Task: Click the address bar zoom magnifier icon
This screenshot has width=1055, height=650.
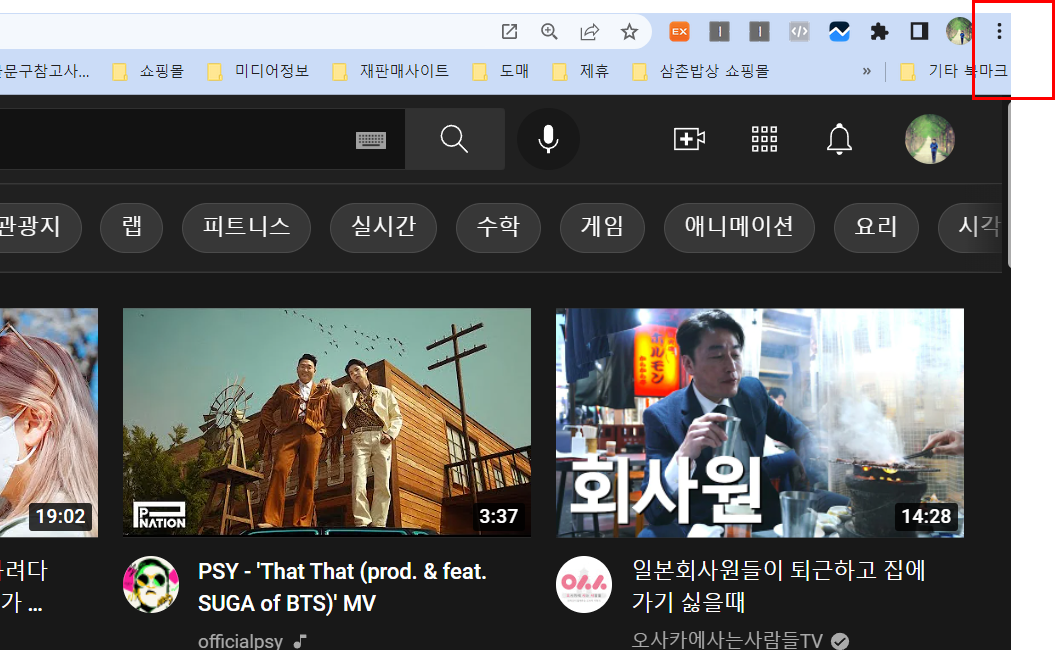Action: click(x=549, y=32)
